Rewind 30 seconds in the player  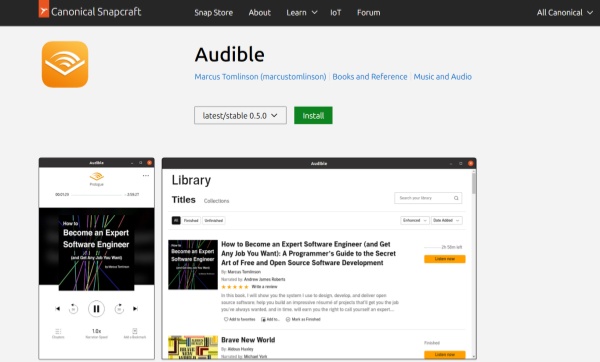73,308
